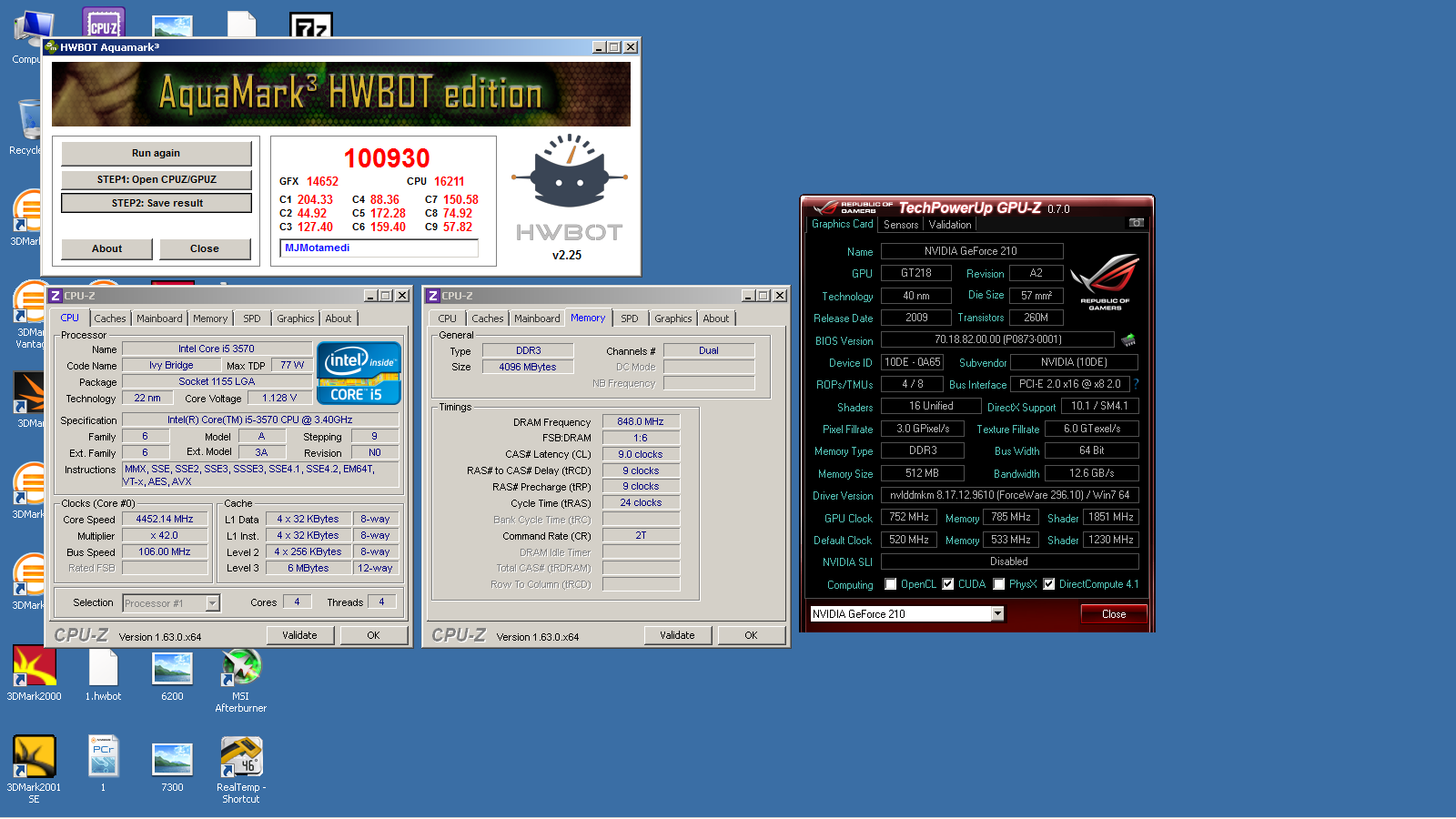Click the BIOS save chip icon in GPU-Z
Viewport: 1456px width, 819px height.
1128,339
